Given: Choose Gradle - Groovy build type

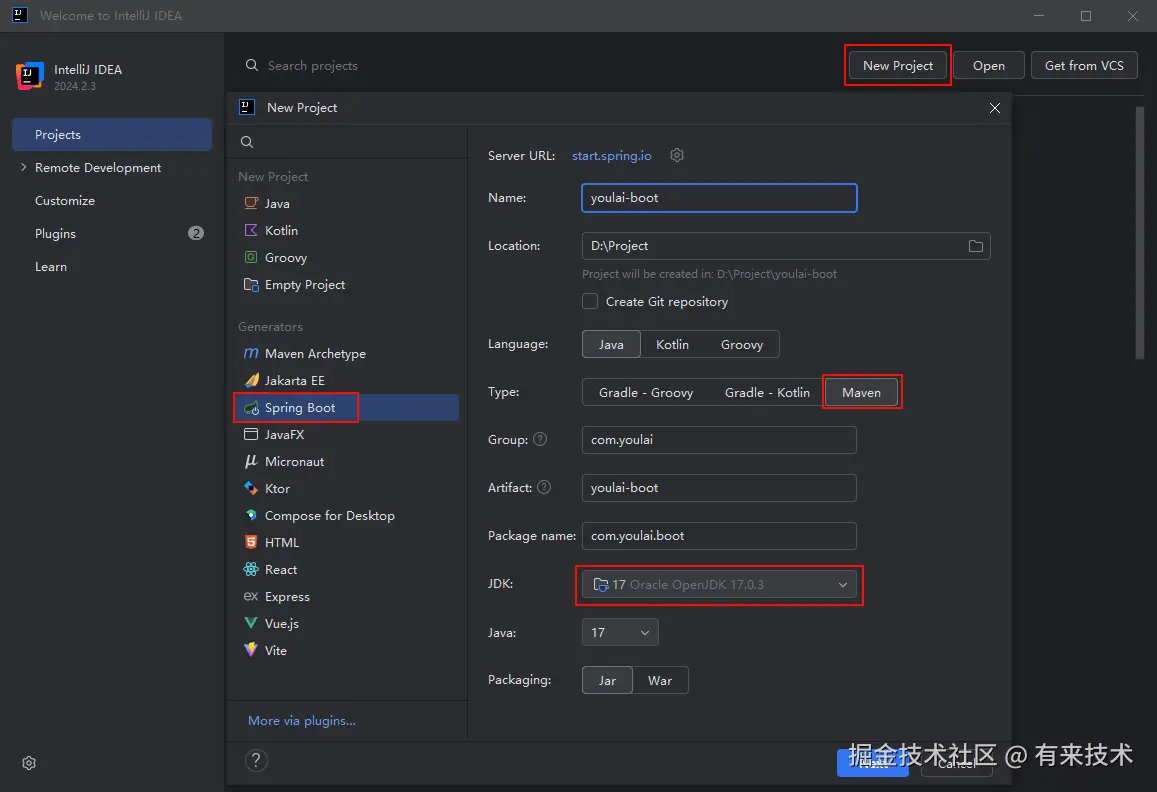Looking at the screenshot, I should (x=646, y=392).
